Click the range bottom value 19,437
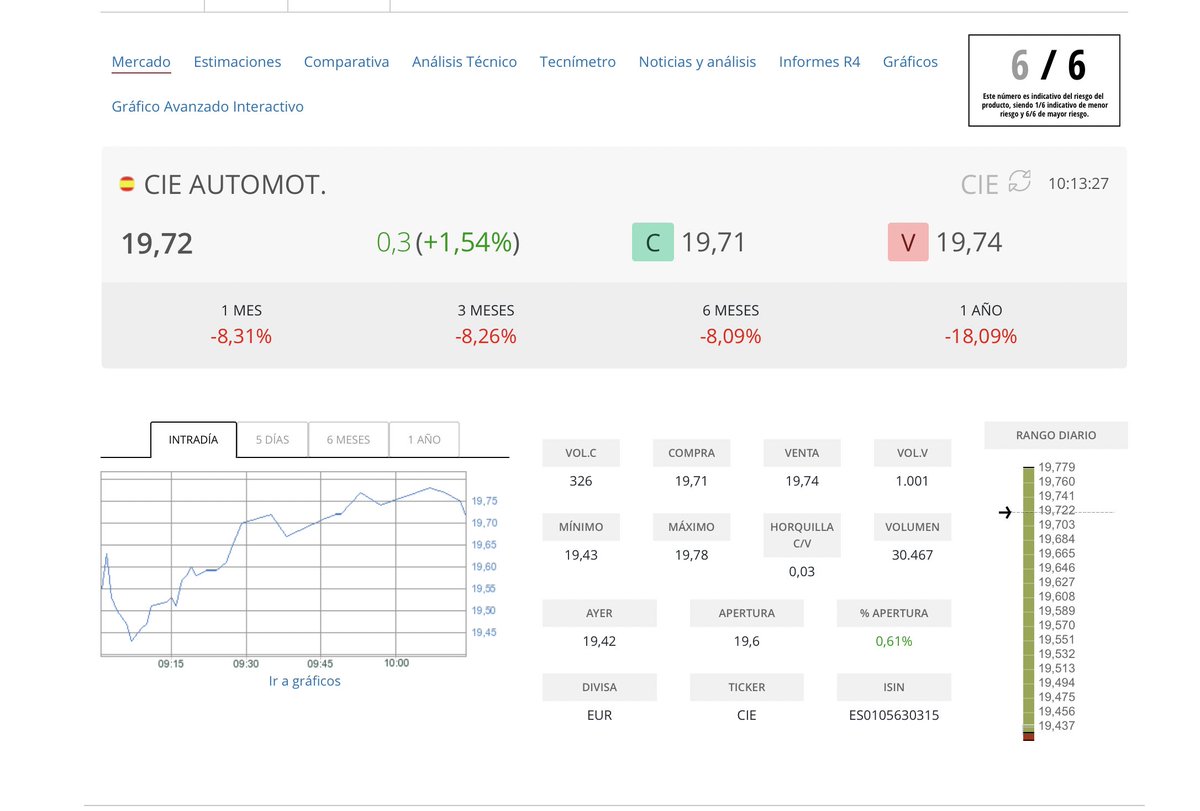 click(1057, 726)
